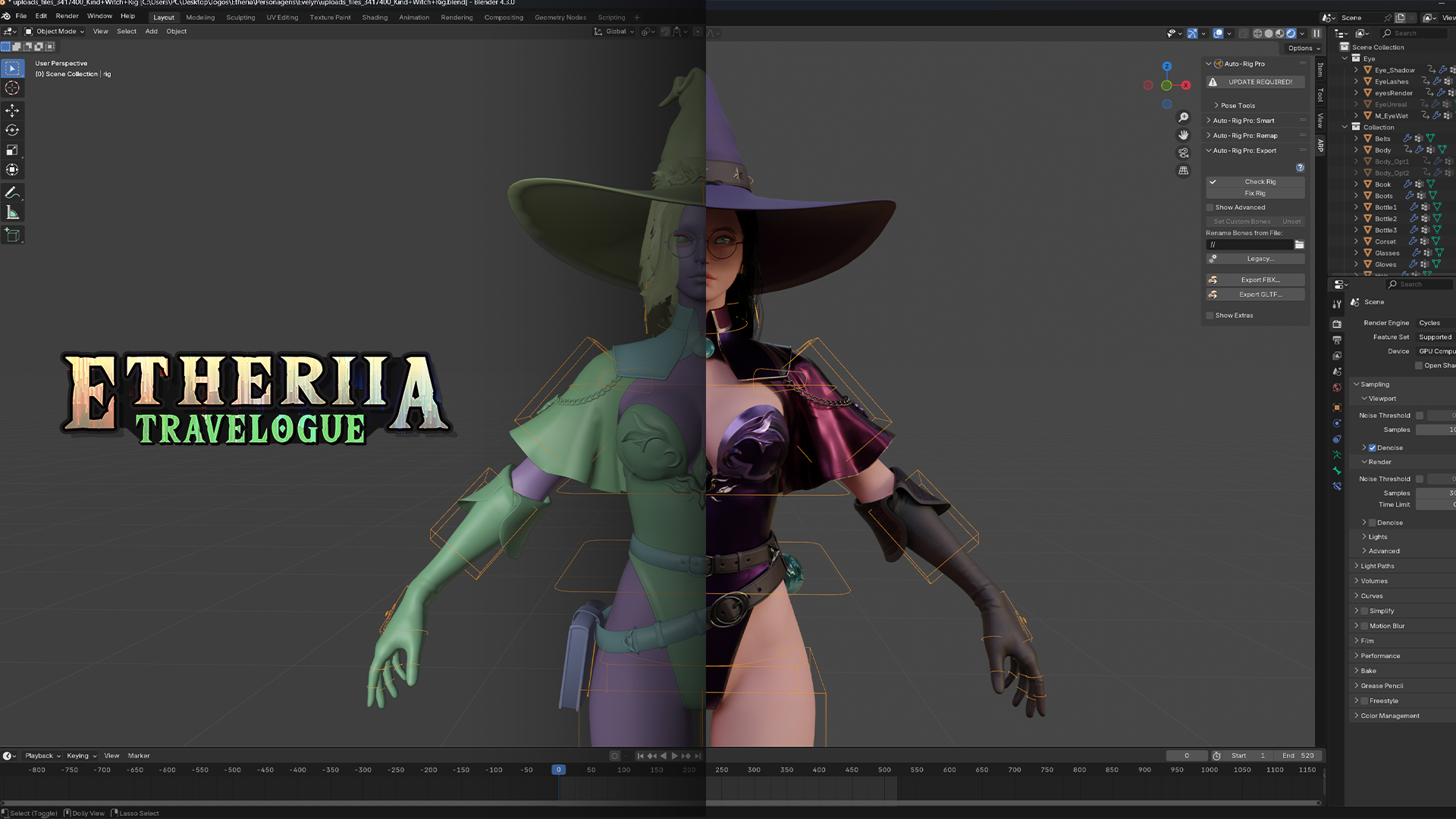Image resolution: width=1456 pixels, height=819 pixels.
Task: Open the Global transform orientation dropdown
Action: click(x=614, y=32)
